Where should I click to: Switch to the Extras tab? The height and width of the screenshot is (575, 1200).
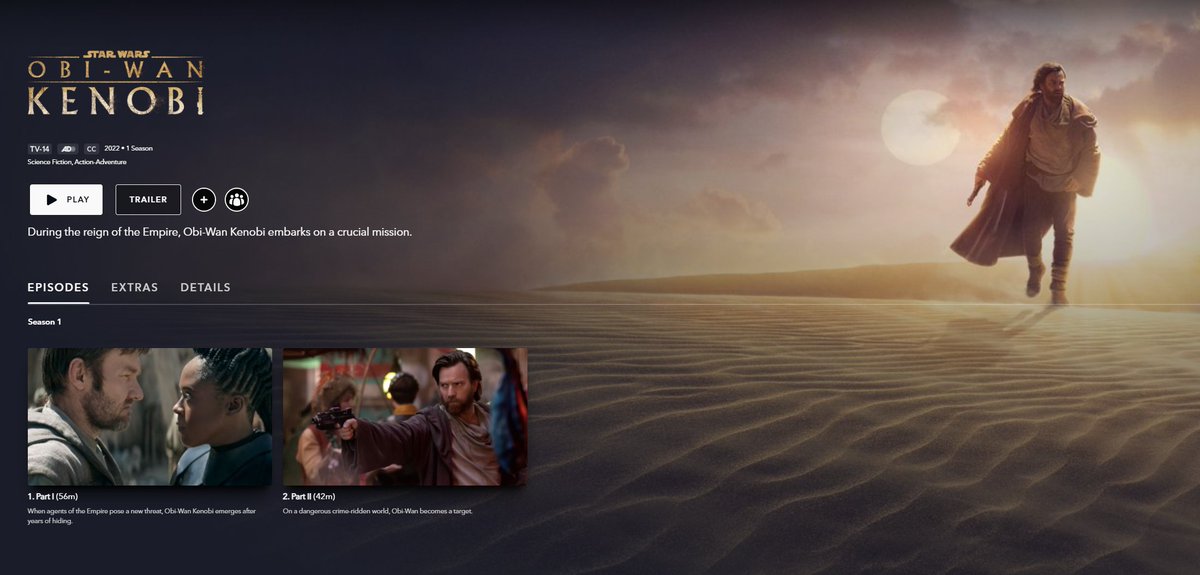coord(134,287)
